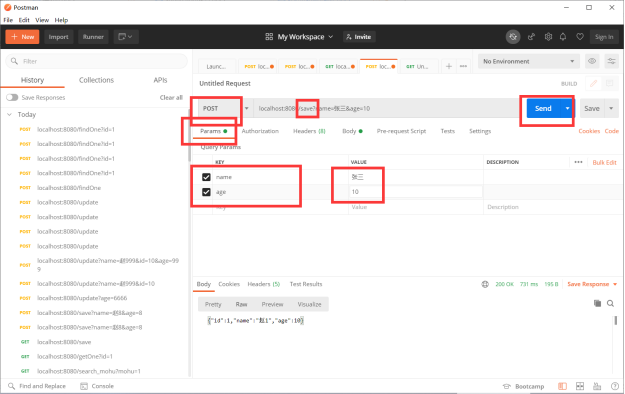625x394 pixels.
Task: Click the heart icon in header
Action: click(x=580, y=37)
